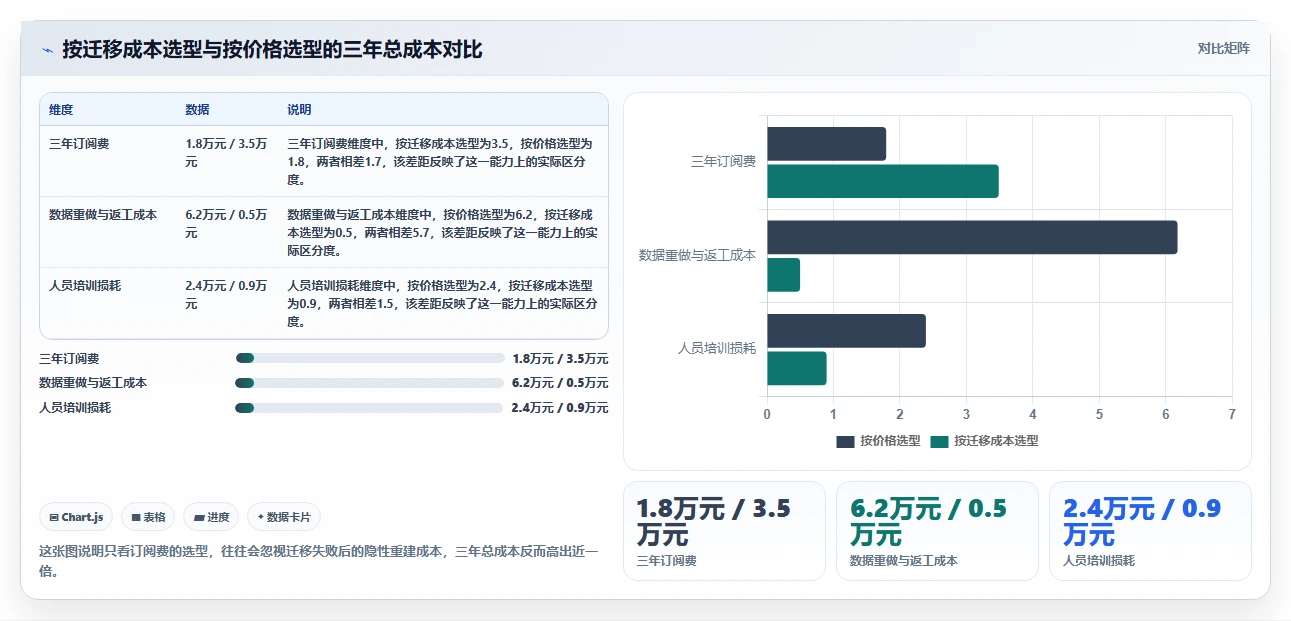
Task: Click the 数据重做与返工成本 progress bar
Action: [x=369, y=383]
